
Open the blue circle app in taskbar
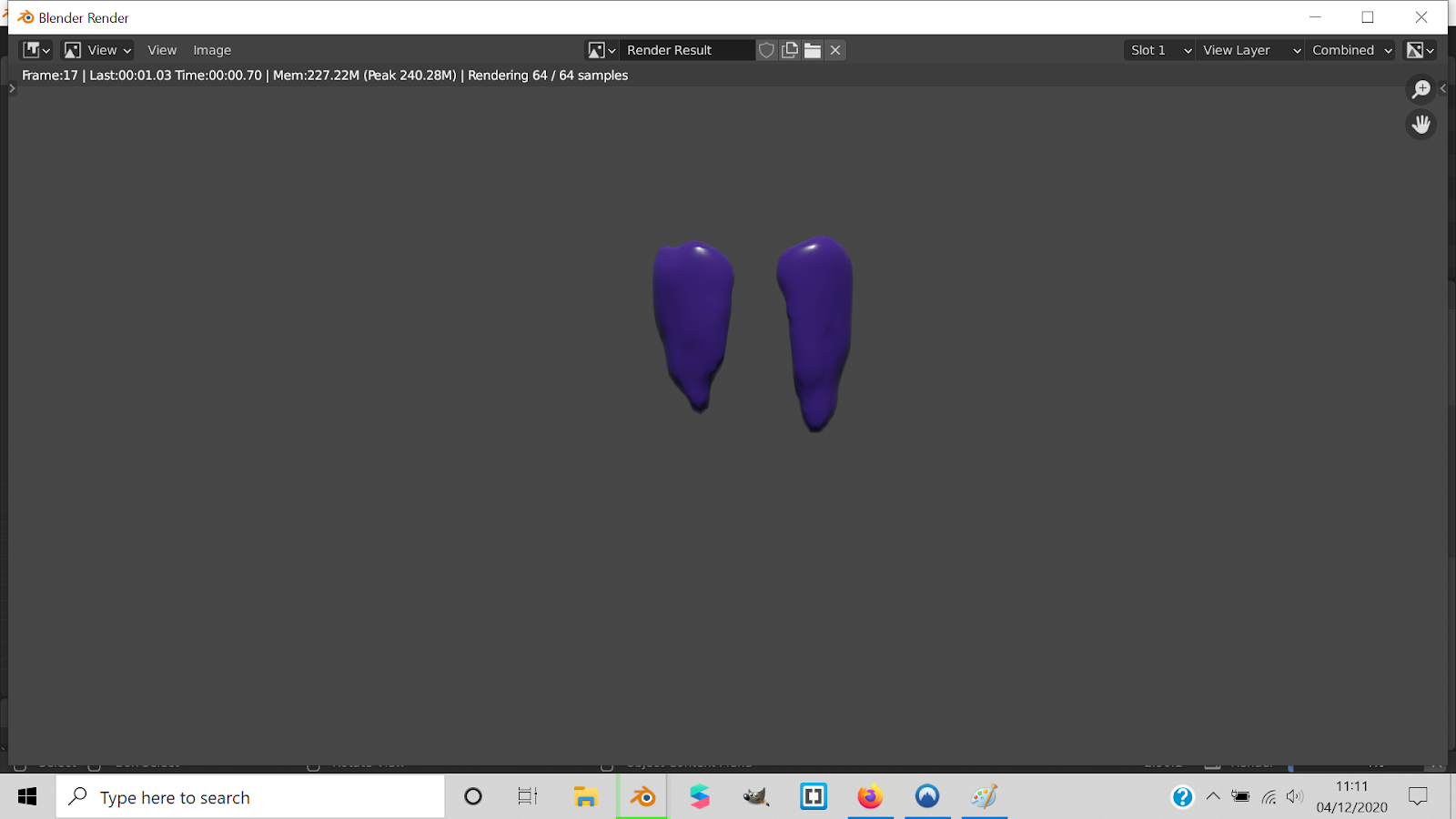[927, 797]
